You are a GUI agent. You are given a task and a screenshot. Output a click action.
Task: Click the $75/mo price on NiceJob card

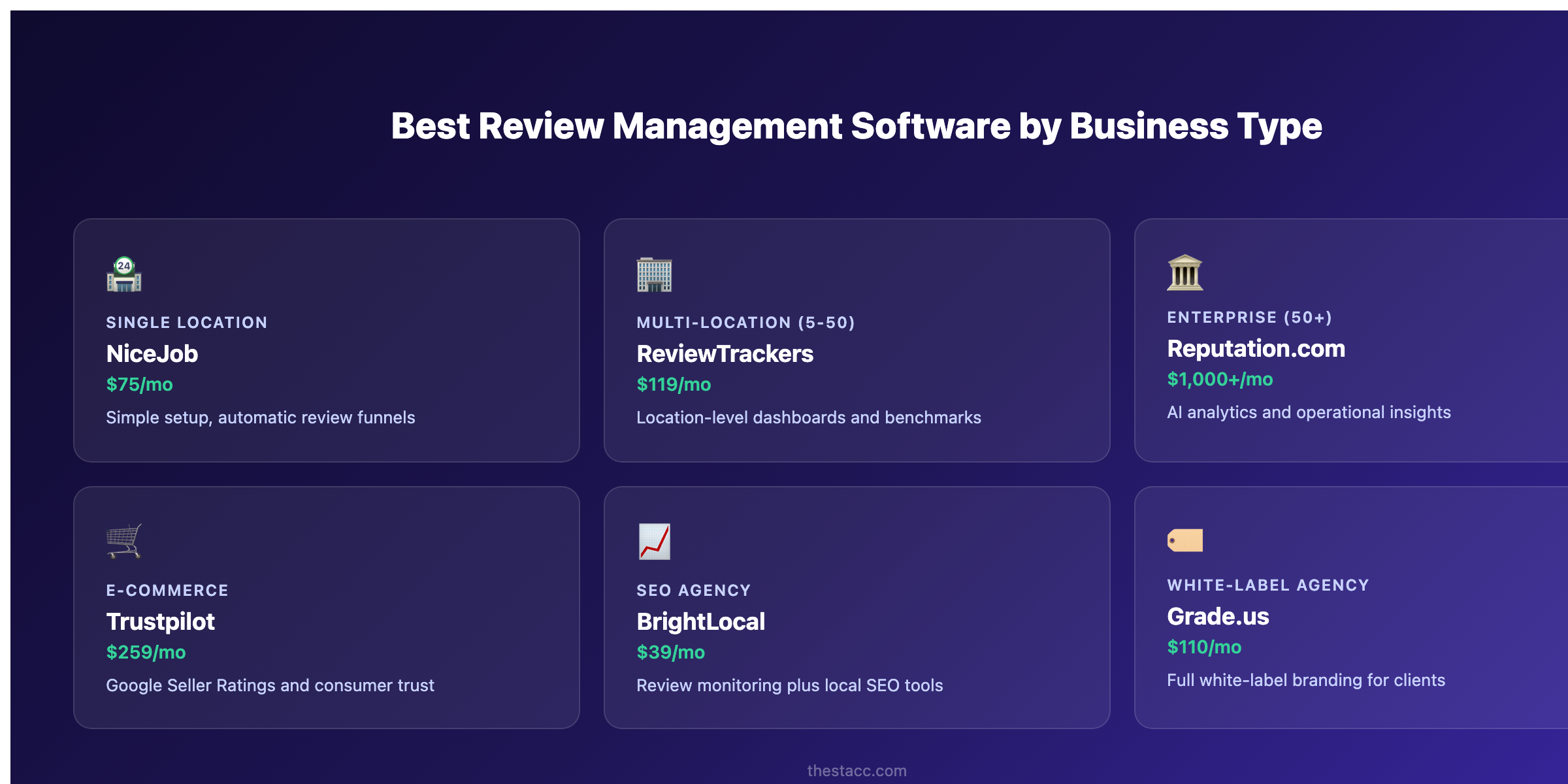139,385
